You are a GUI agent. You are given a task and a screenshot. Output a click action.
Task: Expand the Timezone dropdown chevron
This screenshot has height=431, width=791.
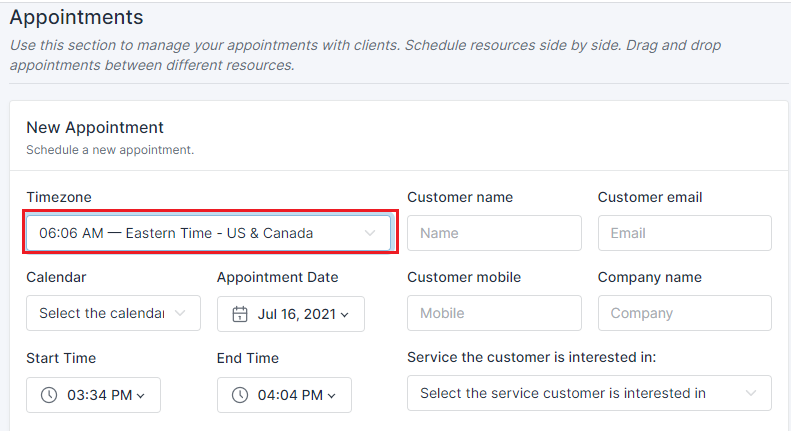[x=370, y=233]
